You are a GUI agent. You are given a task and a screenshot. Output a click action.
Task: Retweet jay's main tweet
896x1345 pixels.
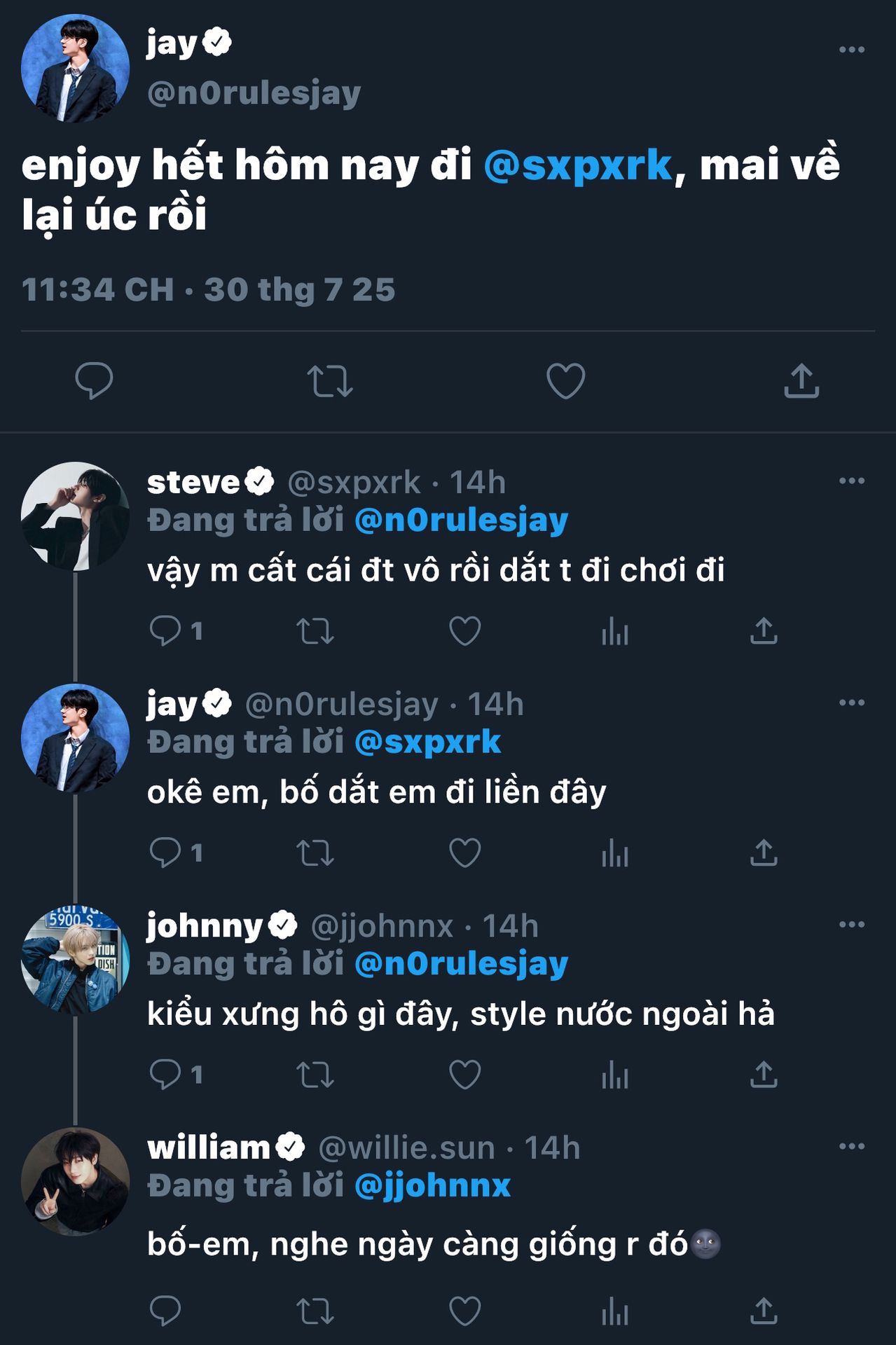coord(330,382)
